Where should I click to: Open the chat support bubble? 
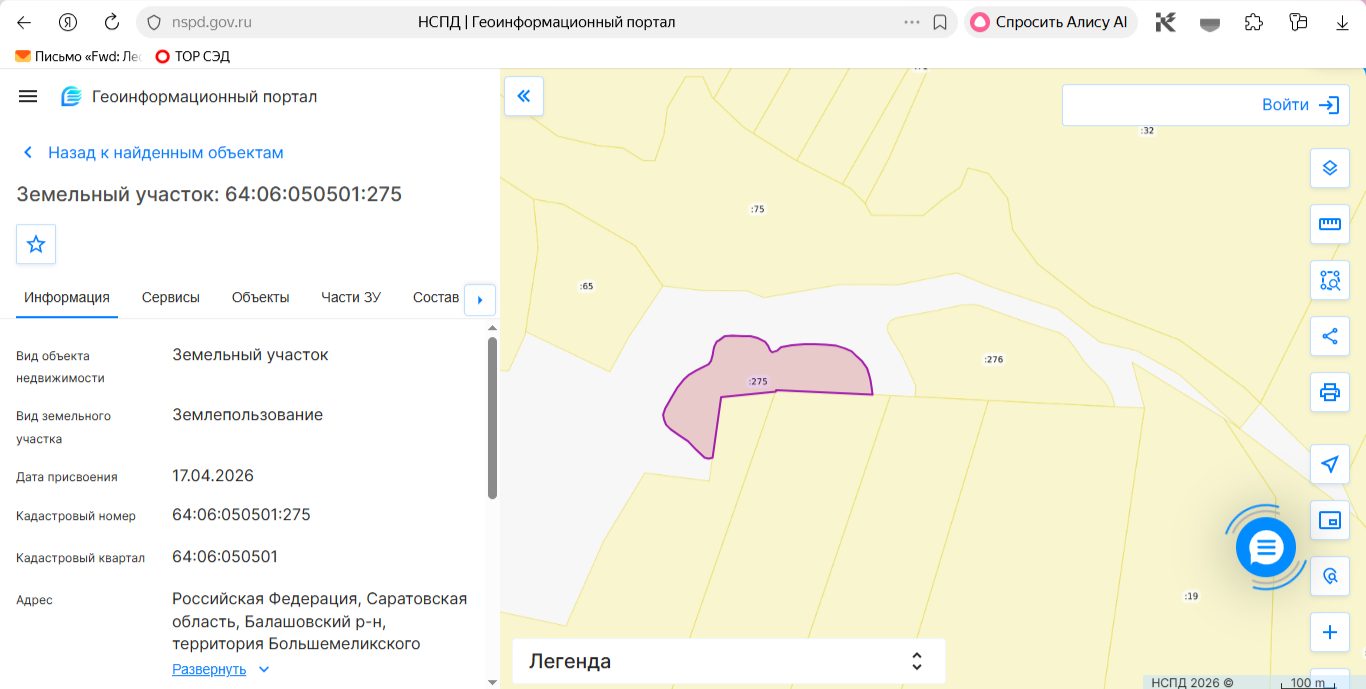coord(1266,547)
